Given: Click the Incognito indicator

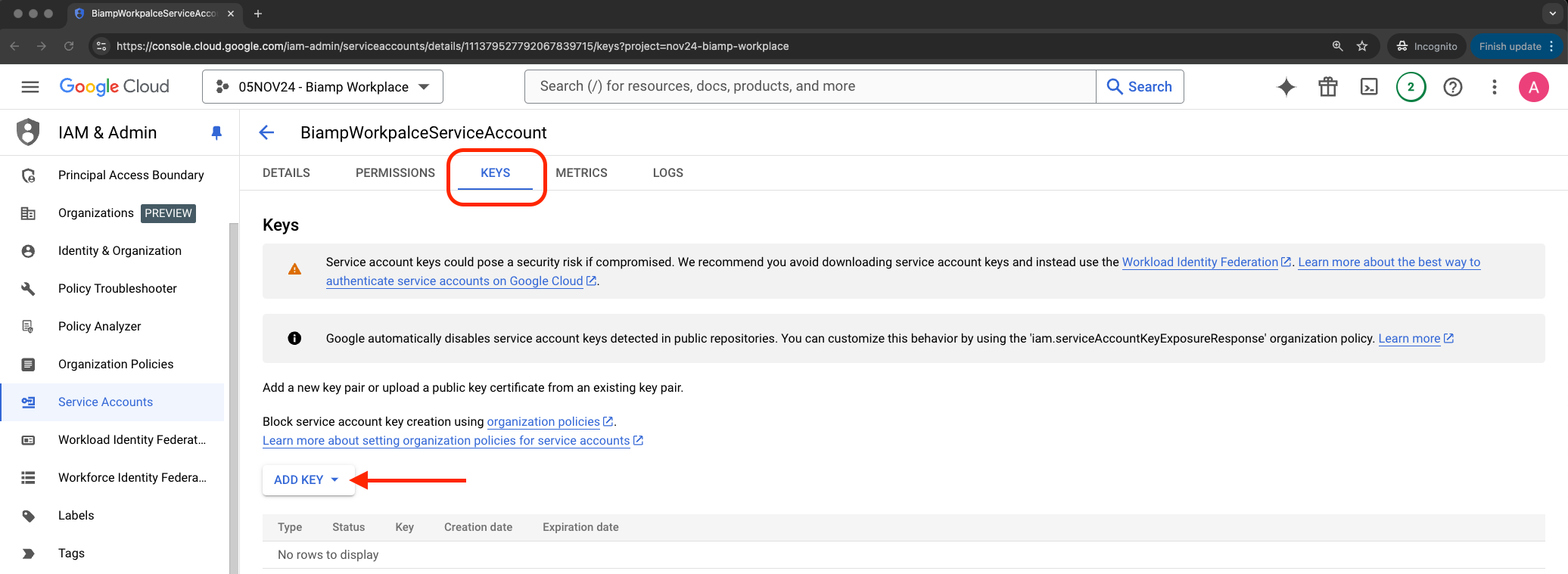Looking at the screenshot, I should (1427, 46).
